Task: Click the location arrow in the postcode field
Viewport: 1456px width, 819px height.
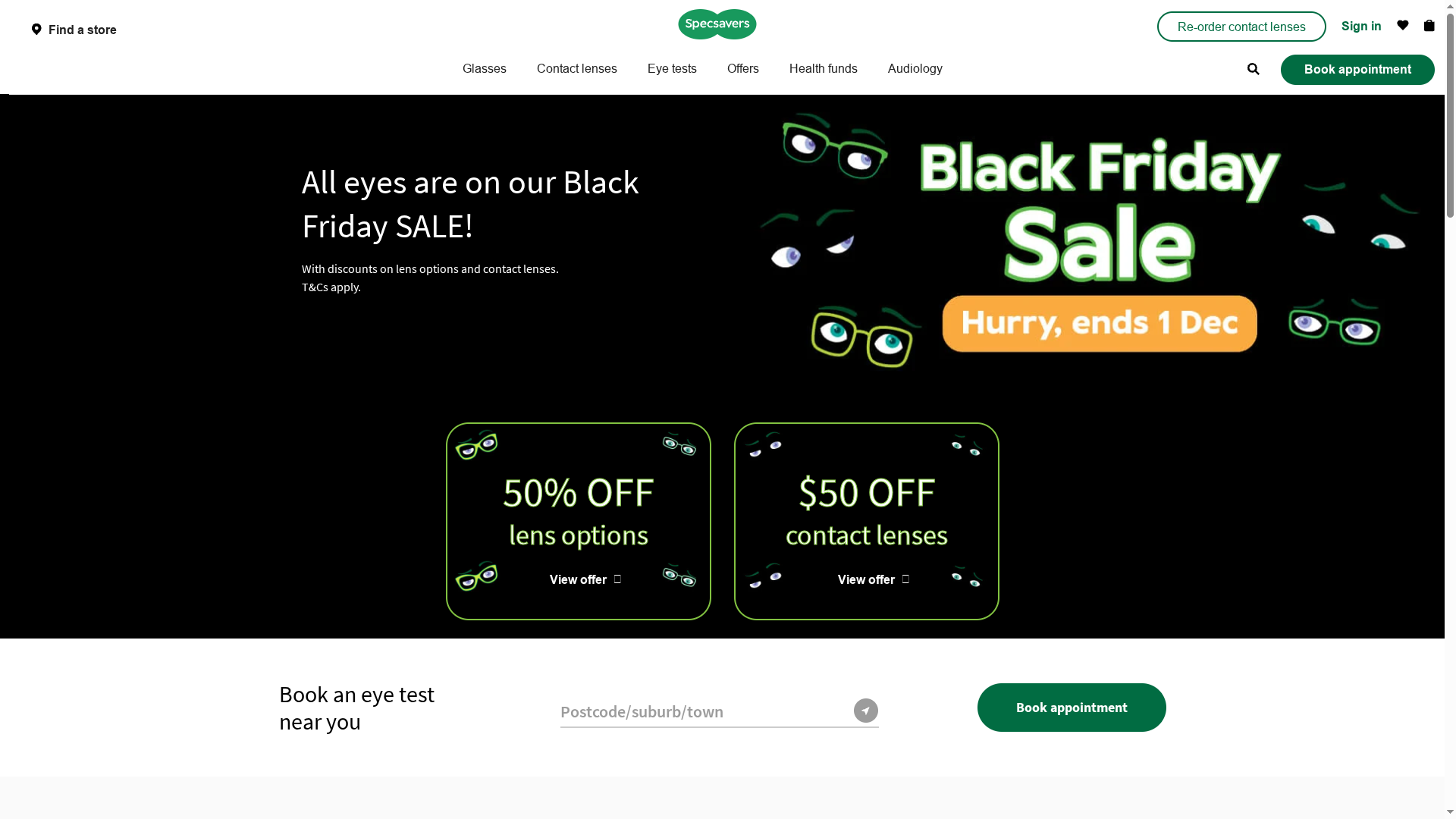Action: [x=864, y=711]
